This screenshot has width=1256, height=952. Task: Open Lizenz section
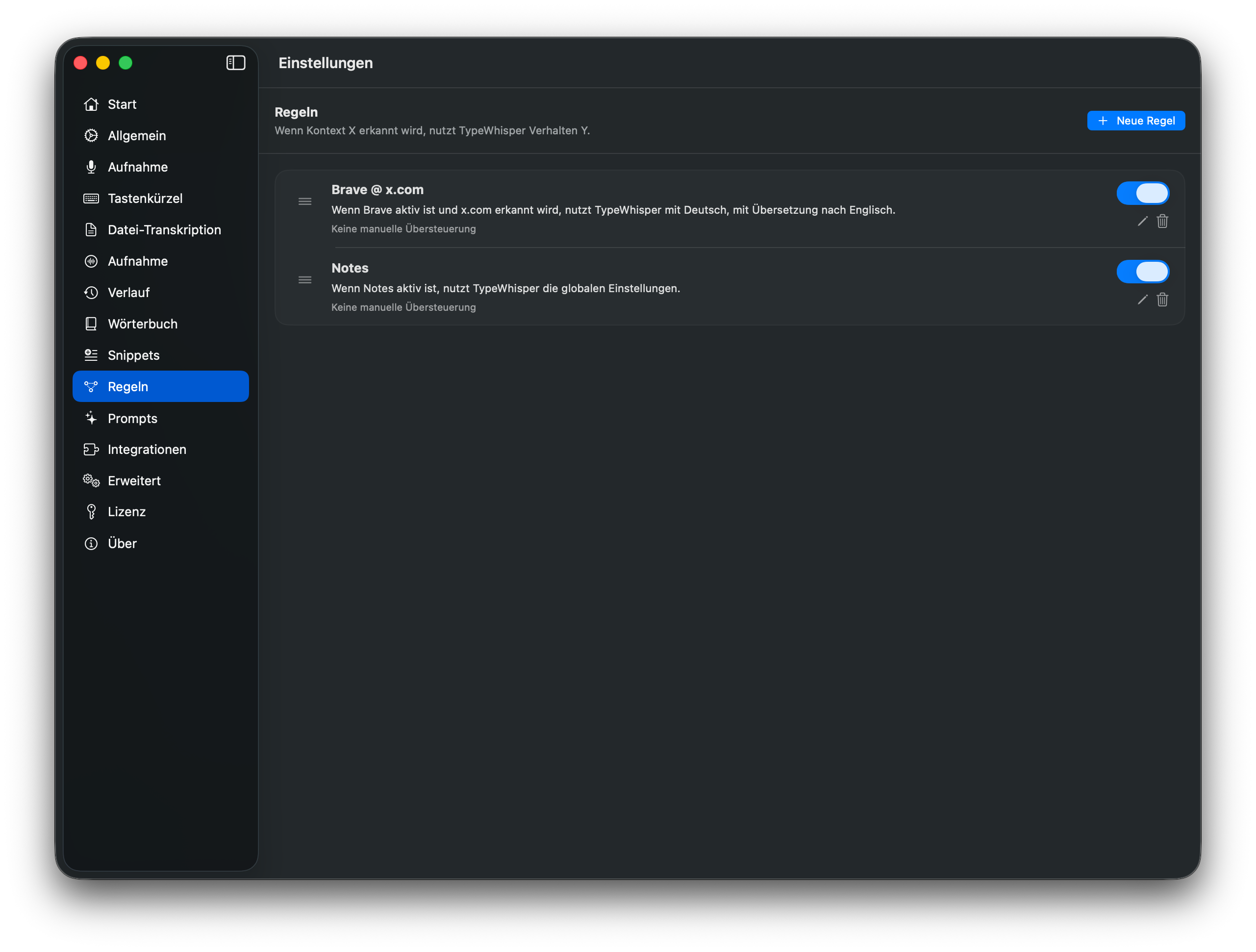[161, 512]
